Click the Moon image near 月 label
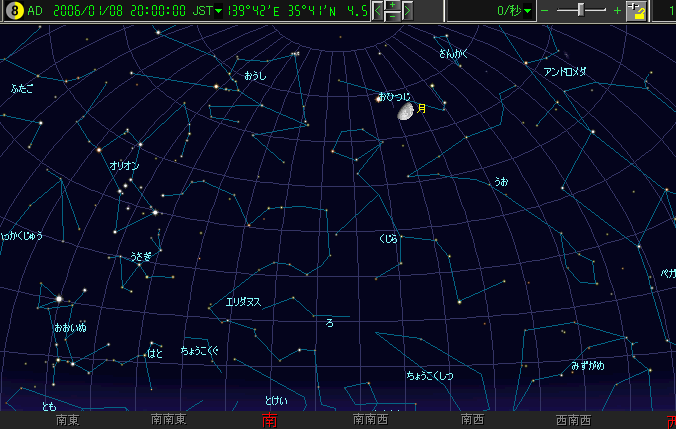This screenshot has height=429, width=676. (405, 112)
